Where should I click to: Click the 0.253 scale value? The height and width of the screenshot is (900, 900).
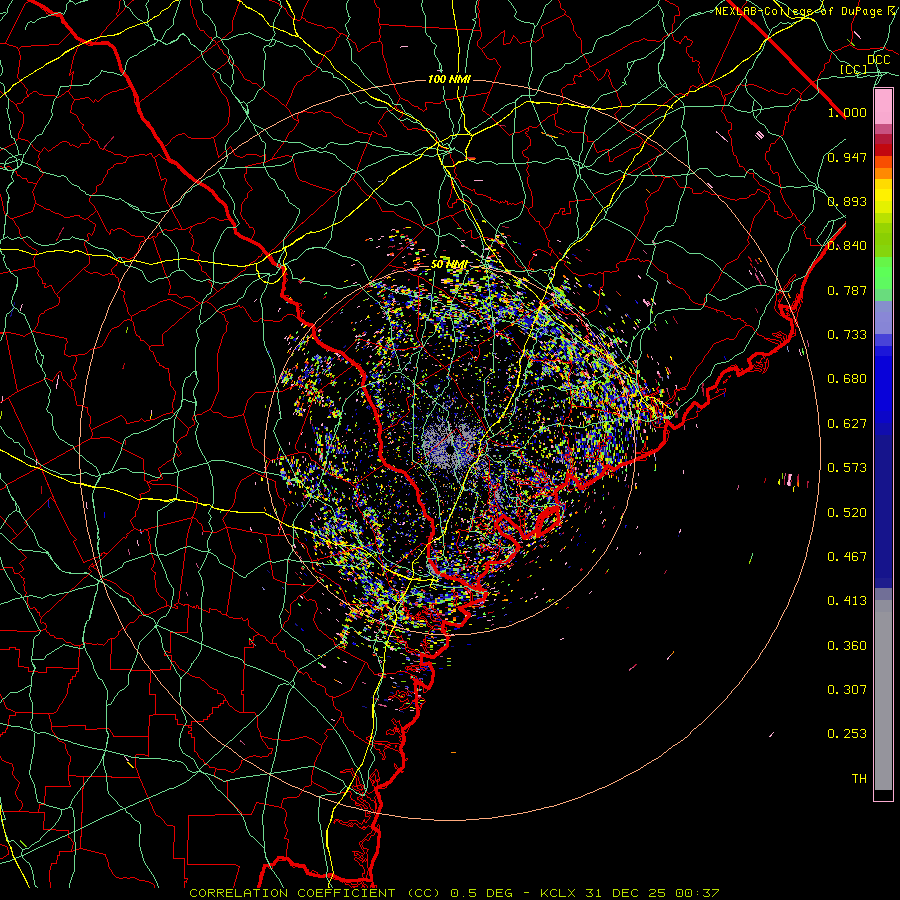point(847,734)
